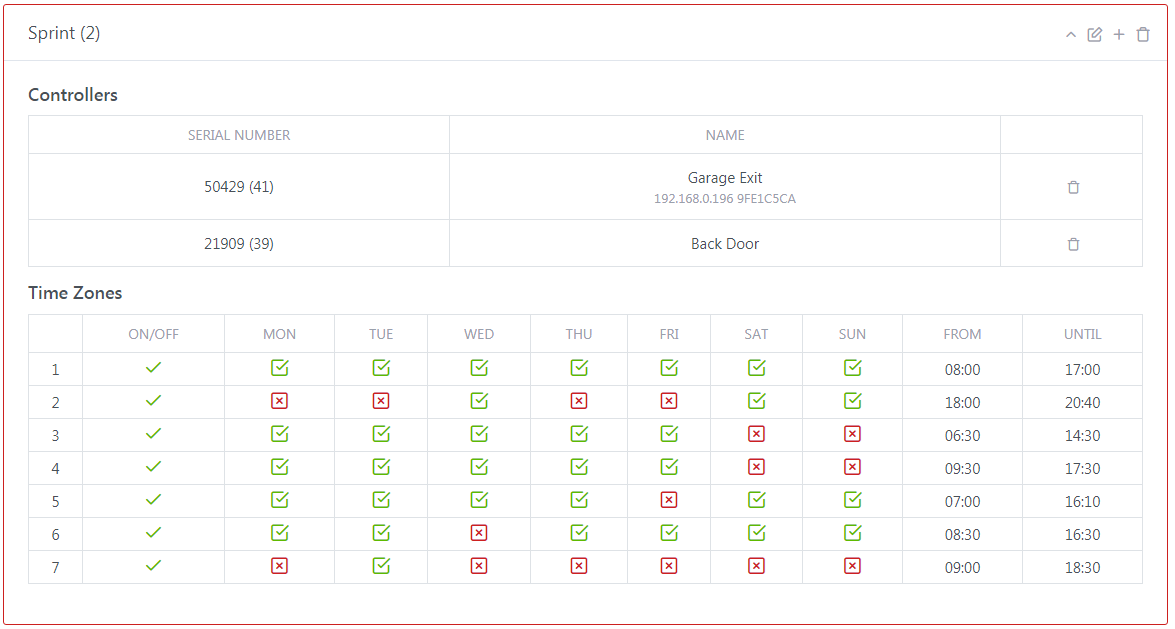
Task: Toggle Tuesday checkbox in time zone 7
Action: pyautogui.click(x=381, y=566)
